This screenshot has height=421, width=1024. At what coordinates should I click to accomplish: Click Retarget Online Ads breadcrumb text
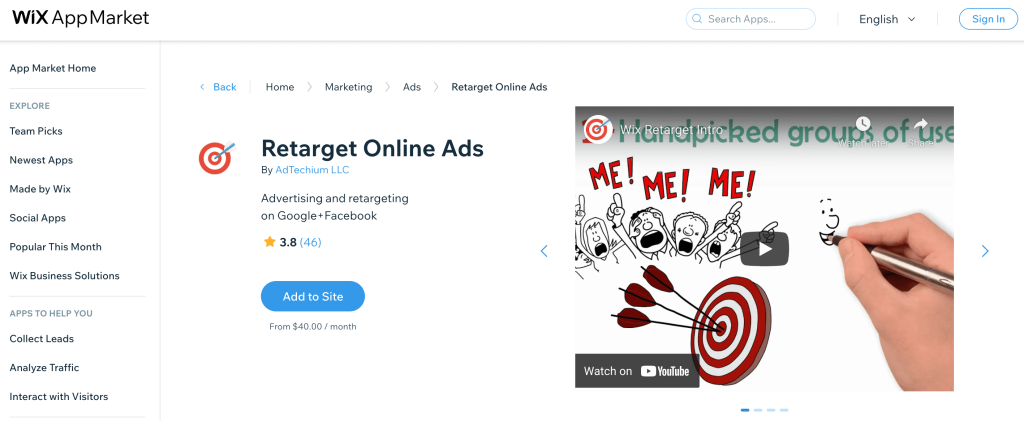coord(500,87)
